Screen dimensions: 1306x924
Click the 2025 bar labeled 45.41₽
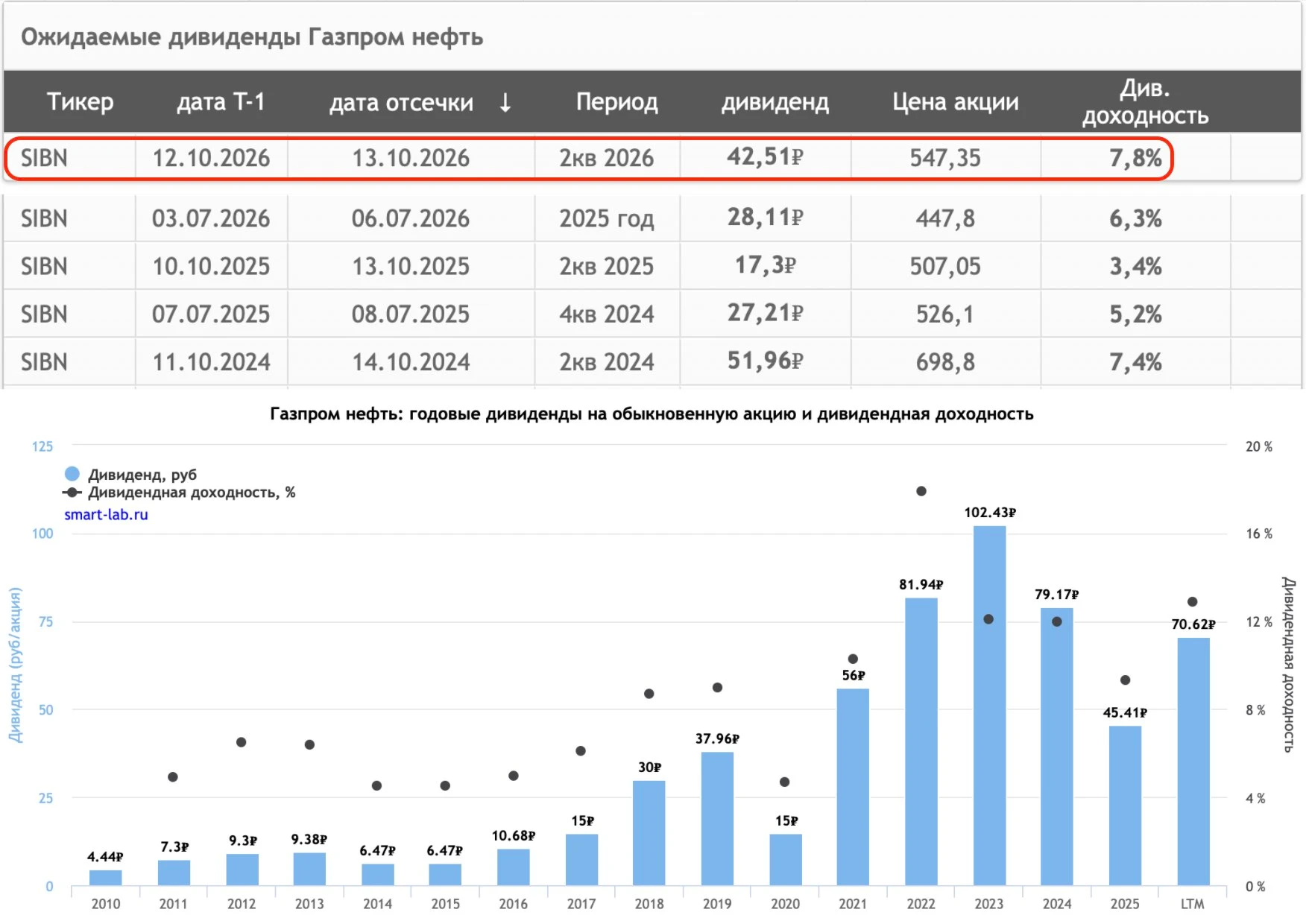(x=1125, y=806)
